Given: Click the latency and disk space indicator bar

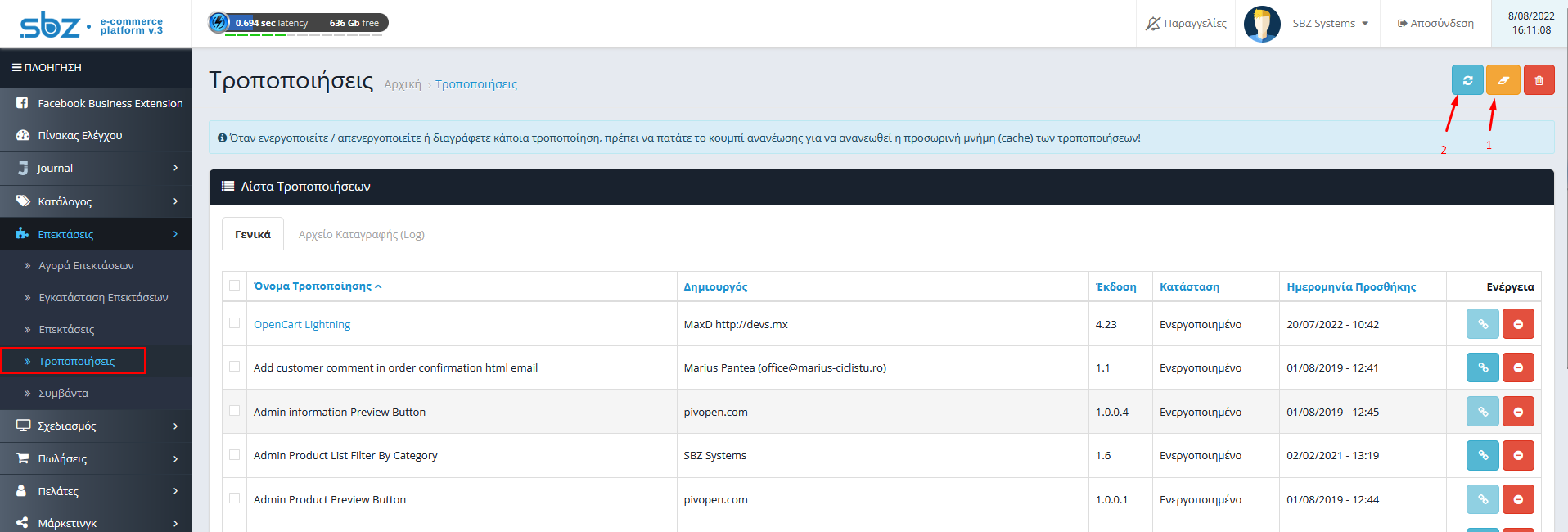Looking at the screenshot, I should point(298,23).
